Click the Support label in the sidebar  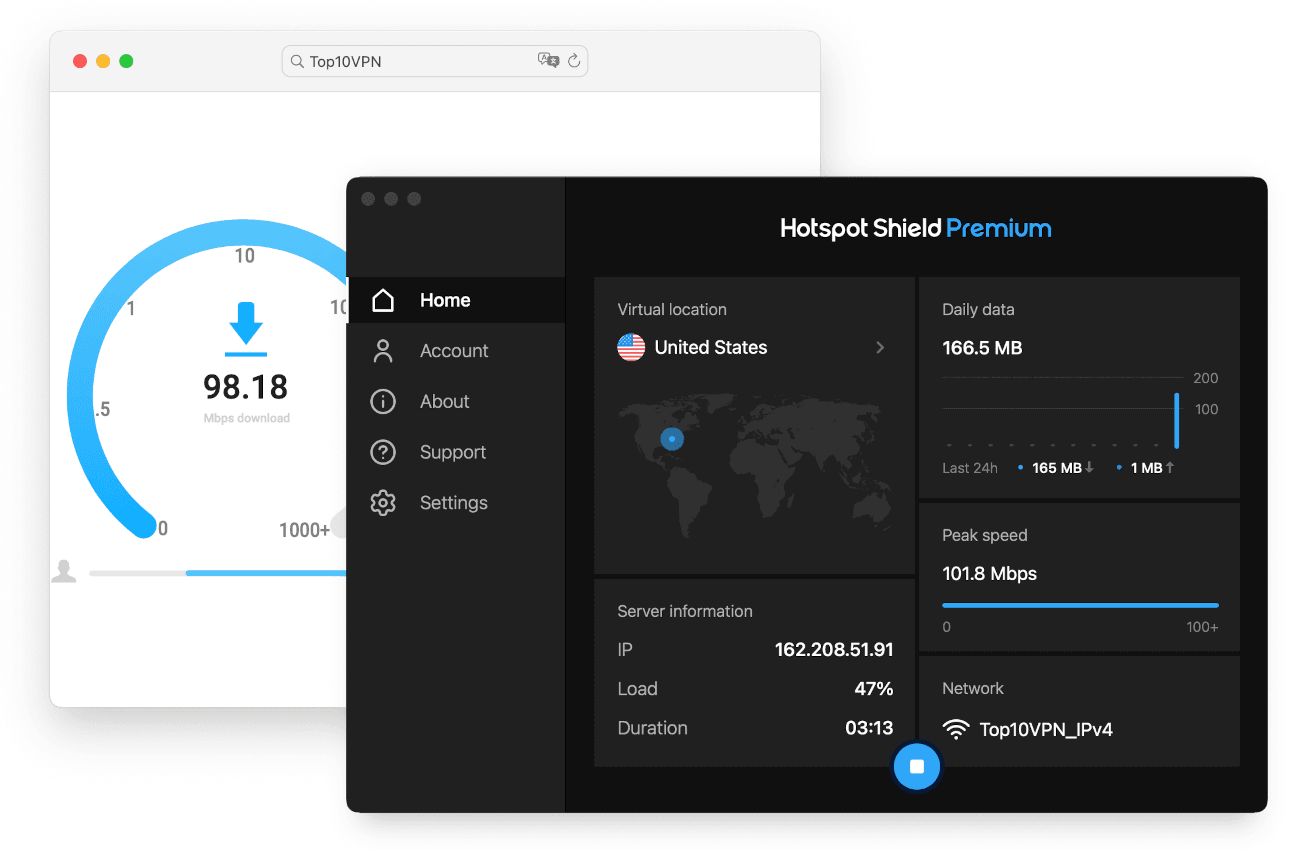[x=453, y=452]
